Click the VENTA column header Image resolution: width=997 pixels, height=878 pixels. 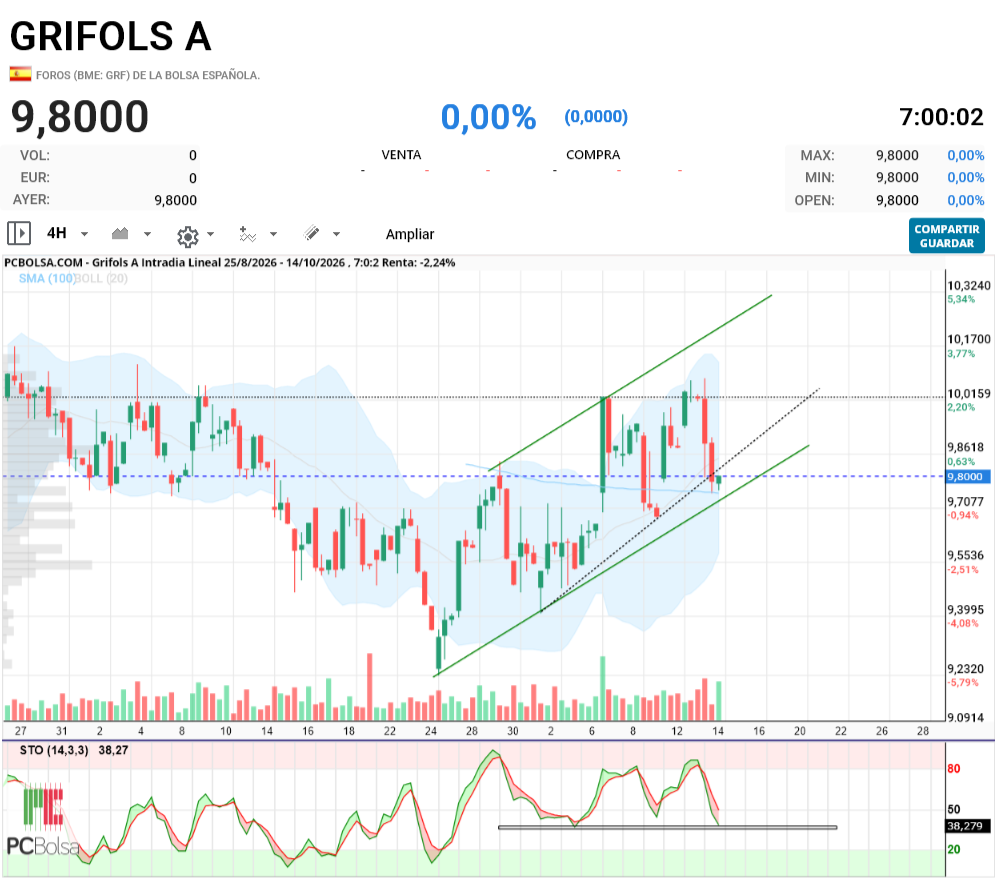pyautogui.click(x=401, y=154)
